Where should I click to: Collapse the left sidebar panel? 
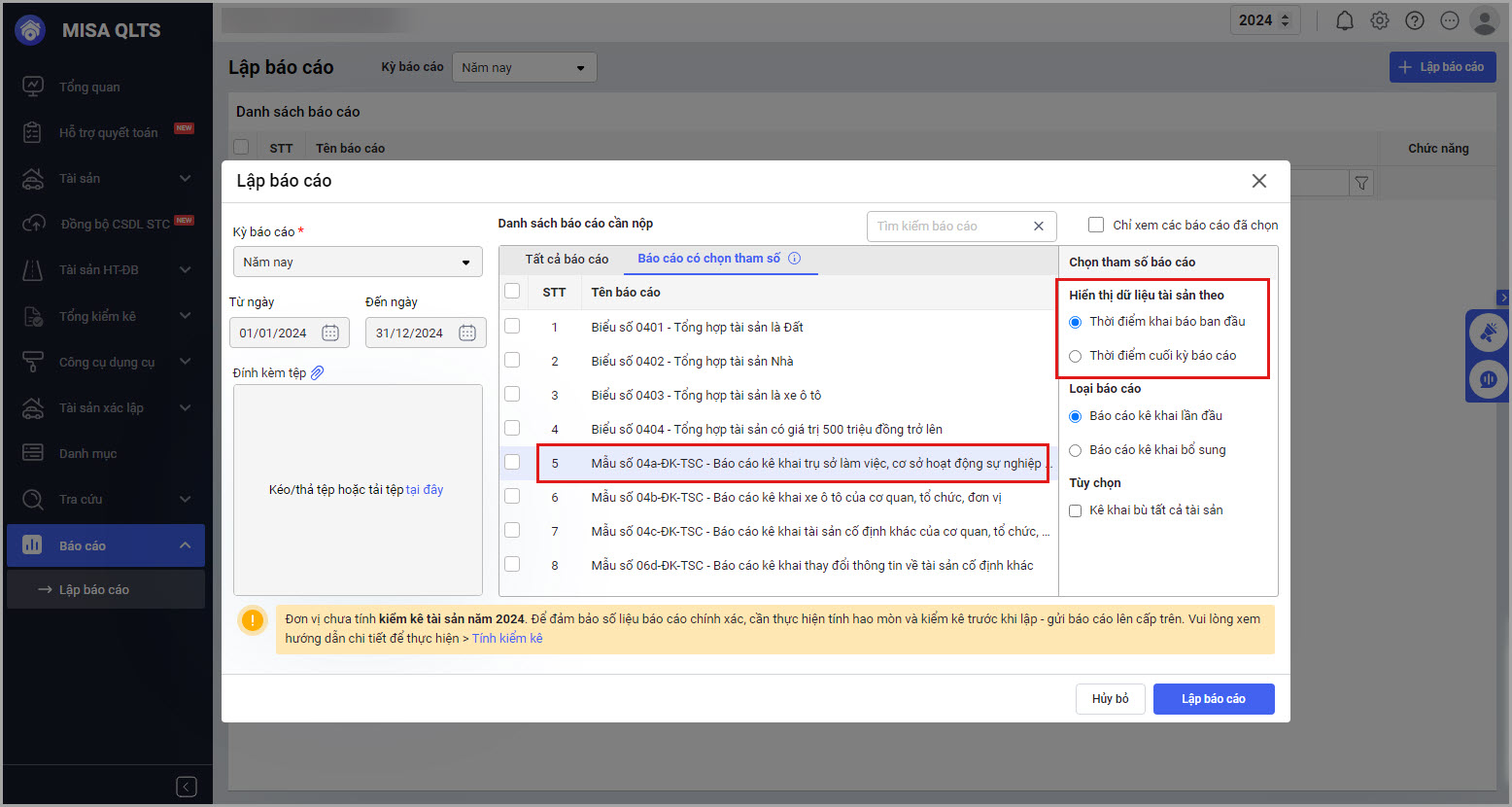(x=187, y=786)
